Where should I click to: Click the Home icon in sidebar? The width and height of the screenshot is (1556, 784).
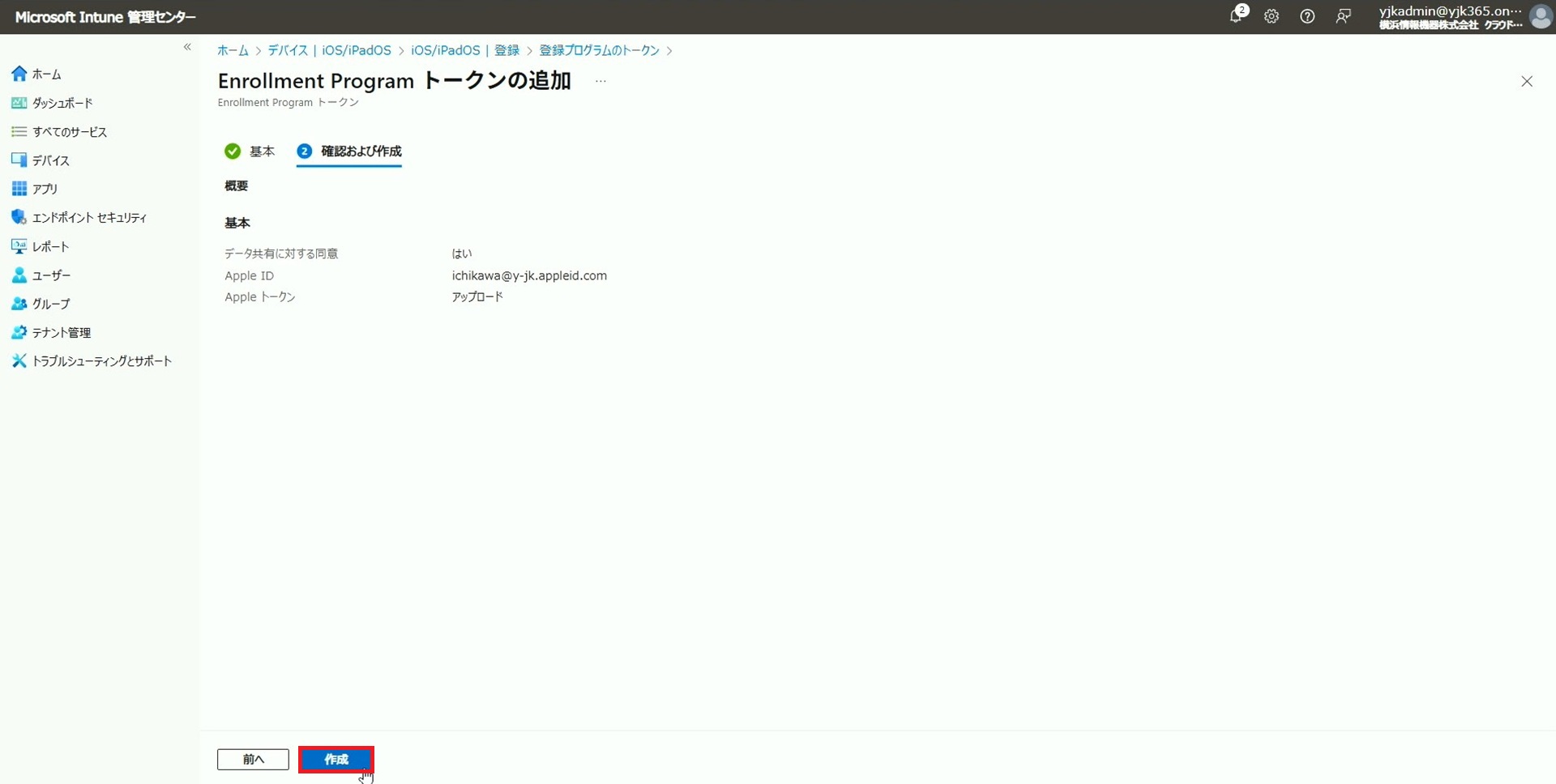[19, 74]
